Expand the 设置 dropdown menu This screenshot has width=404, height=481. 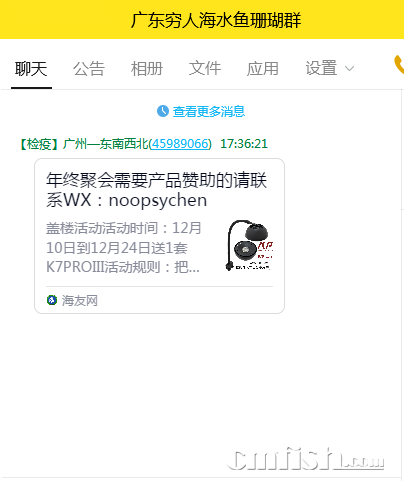(329, 68)
